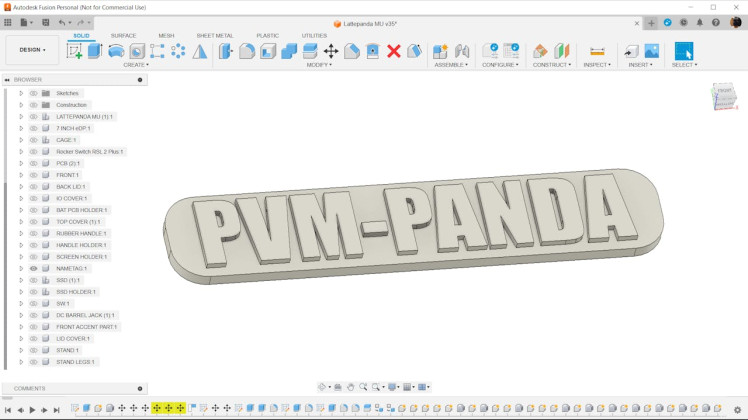Screen dimensions: 748x420
Task: Show the RUBBER HANDLE:1 component
Action: pos(33,233)
